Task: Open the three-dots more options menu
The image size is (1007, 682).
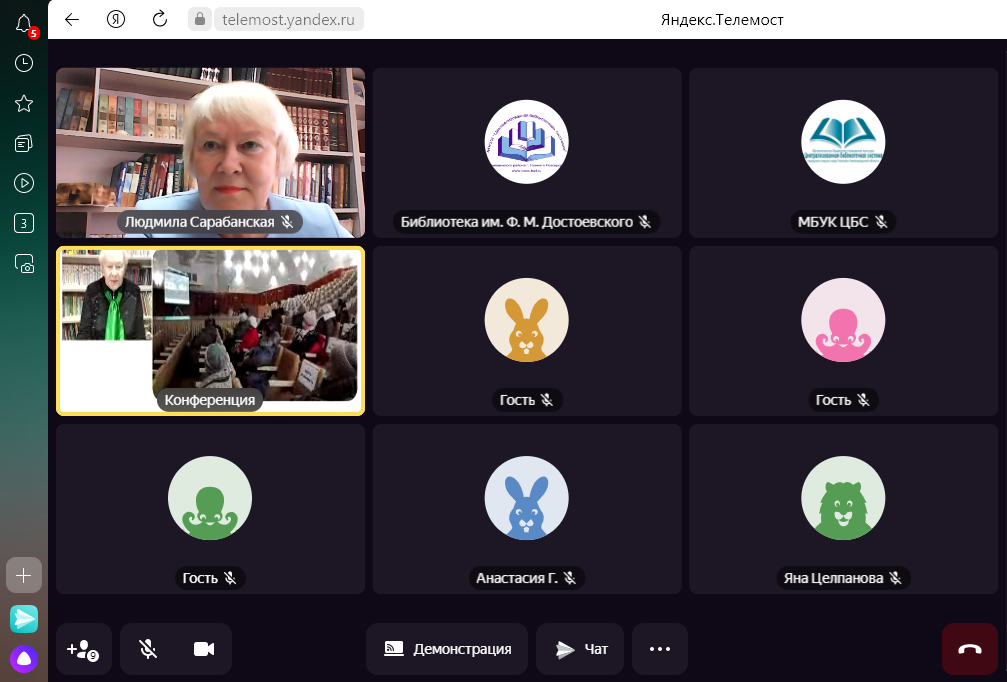Action: [659, 649]
